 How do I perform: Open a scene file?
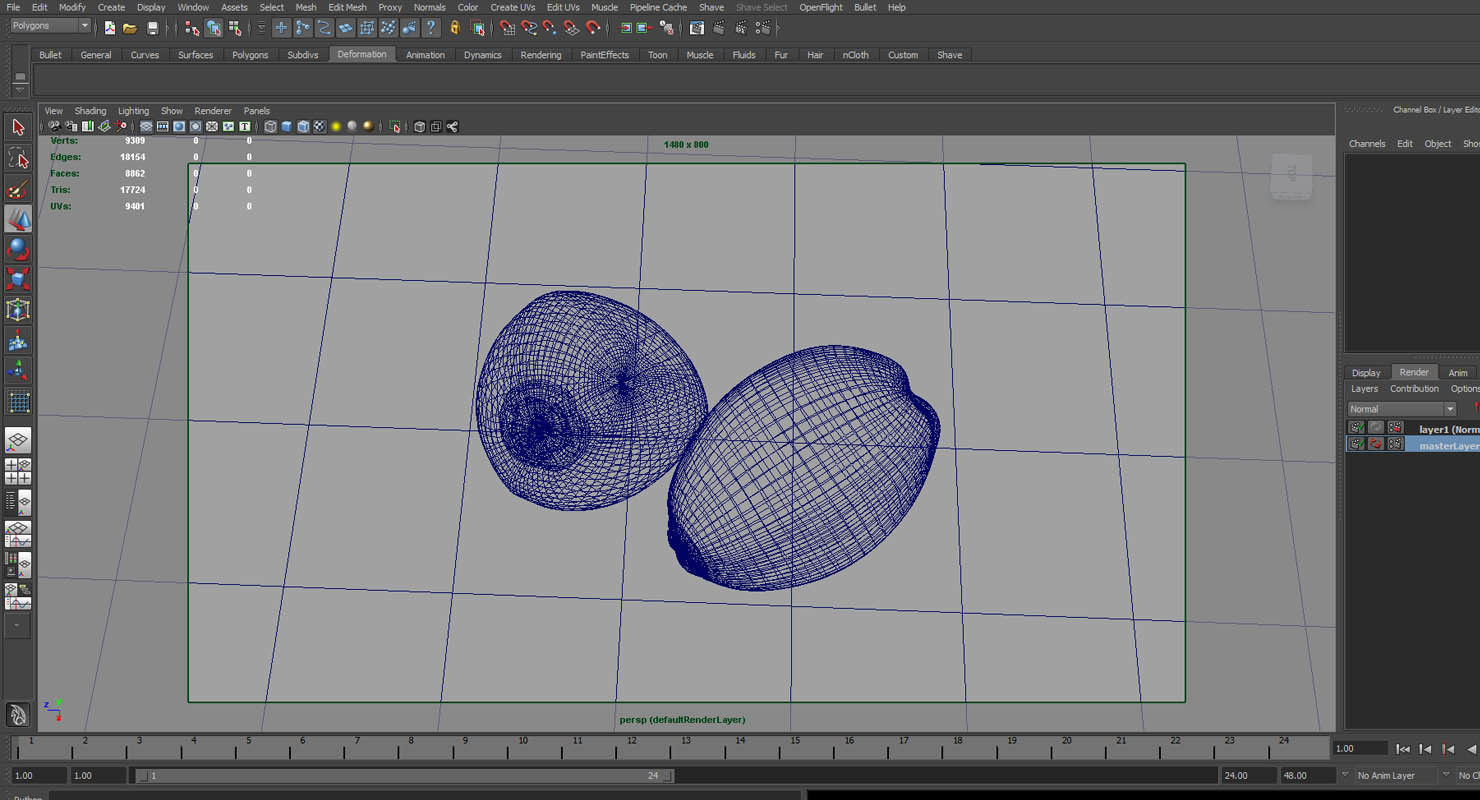click(130, 28)
